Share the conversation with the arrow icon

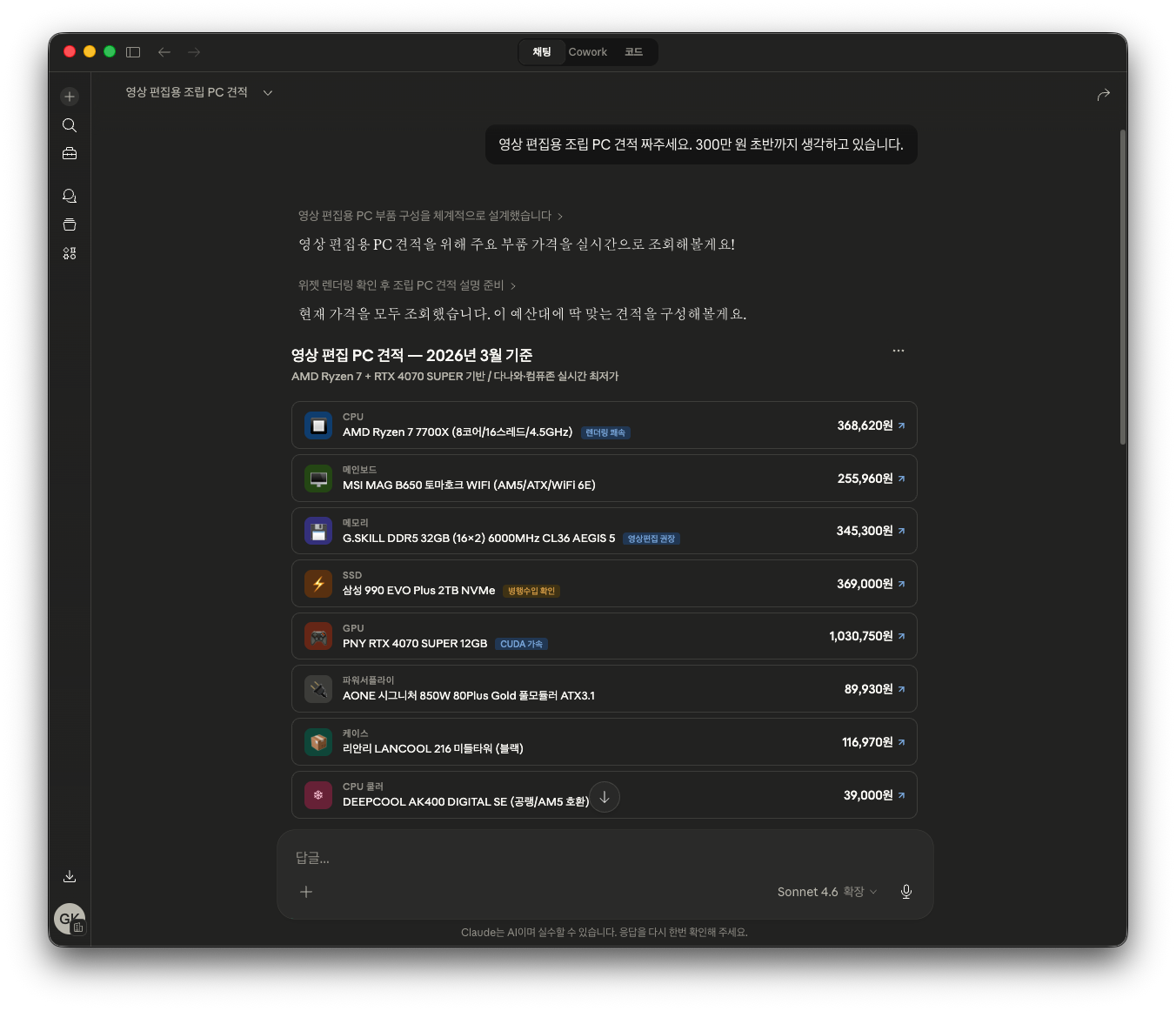[x=1103, y=94]
